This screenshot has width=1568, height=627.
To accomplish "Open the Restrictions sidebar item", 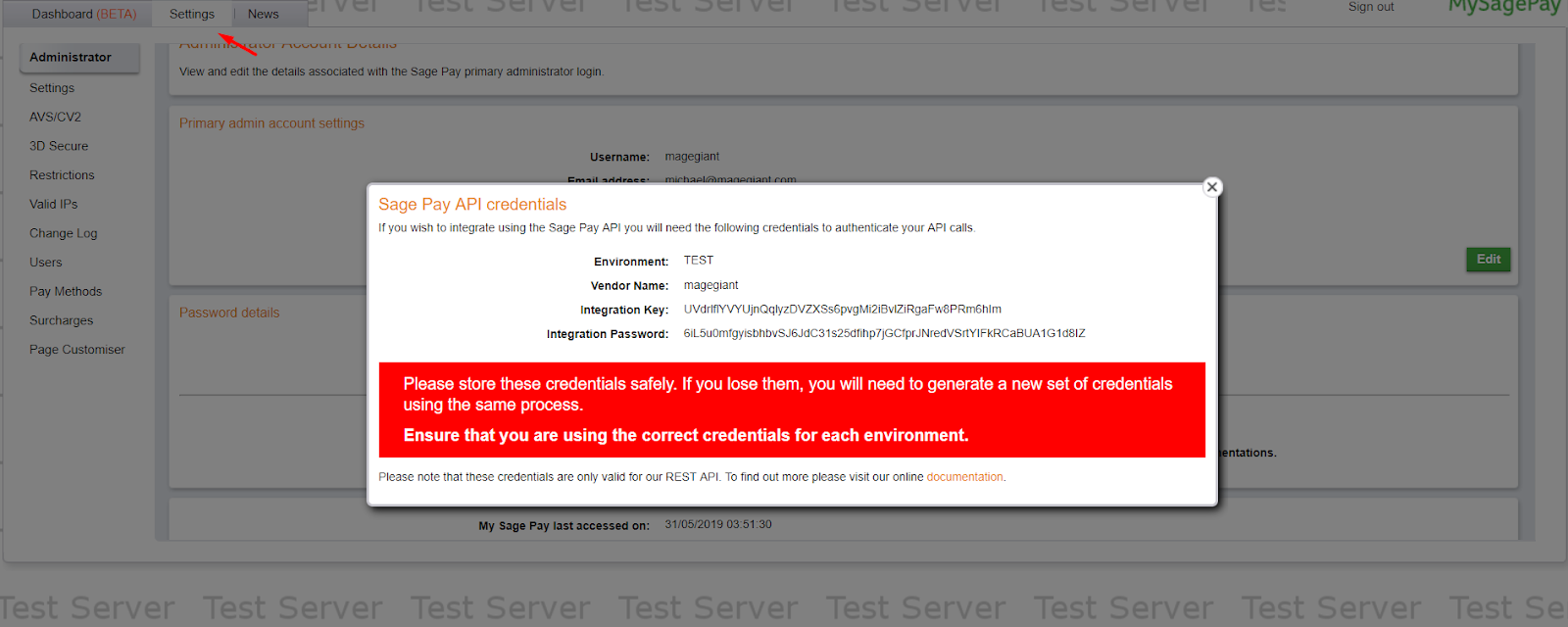I will [62, 175].
